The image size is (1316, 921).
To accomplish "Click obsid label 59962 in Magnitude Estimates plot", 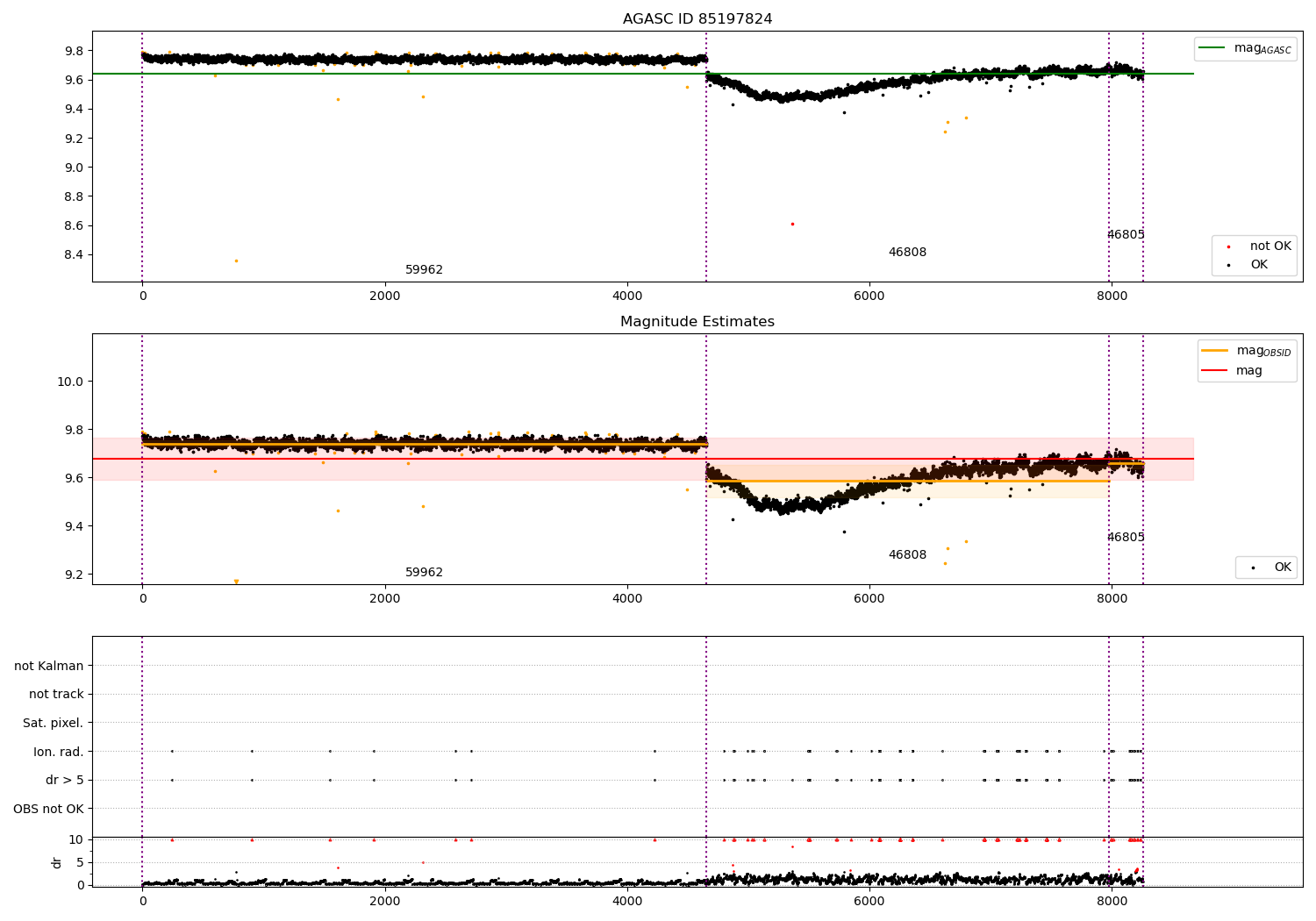I will 424,573.
